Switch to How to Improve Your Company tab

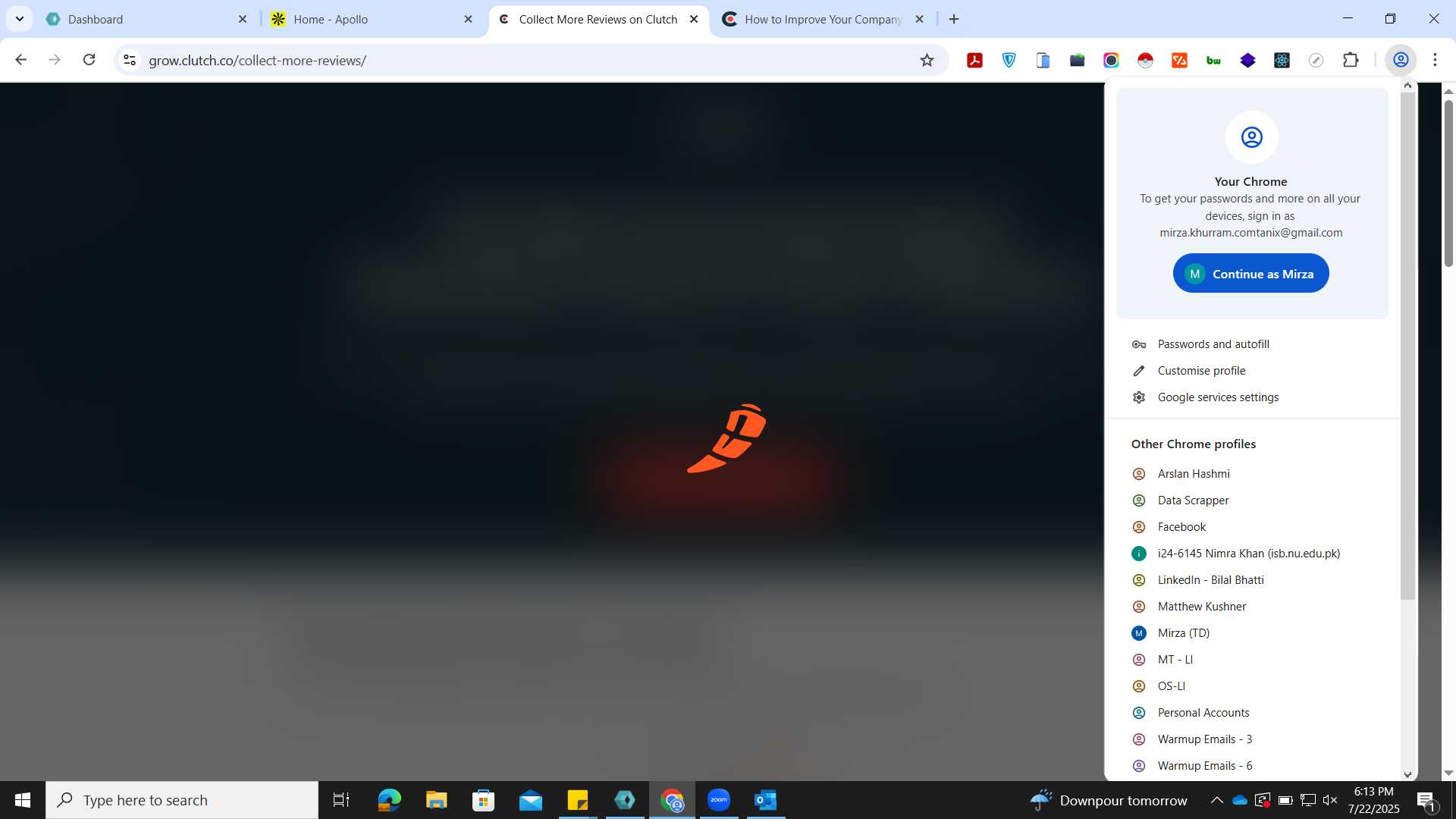[x=824, y=19]
